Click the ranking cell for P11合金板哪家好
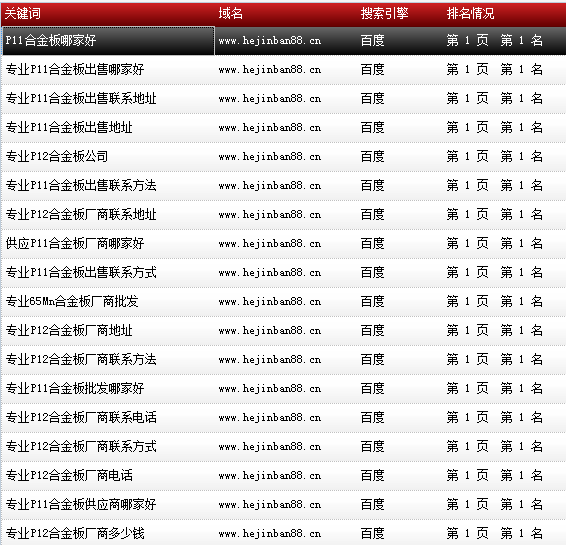 click(495, 40)
